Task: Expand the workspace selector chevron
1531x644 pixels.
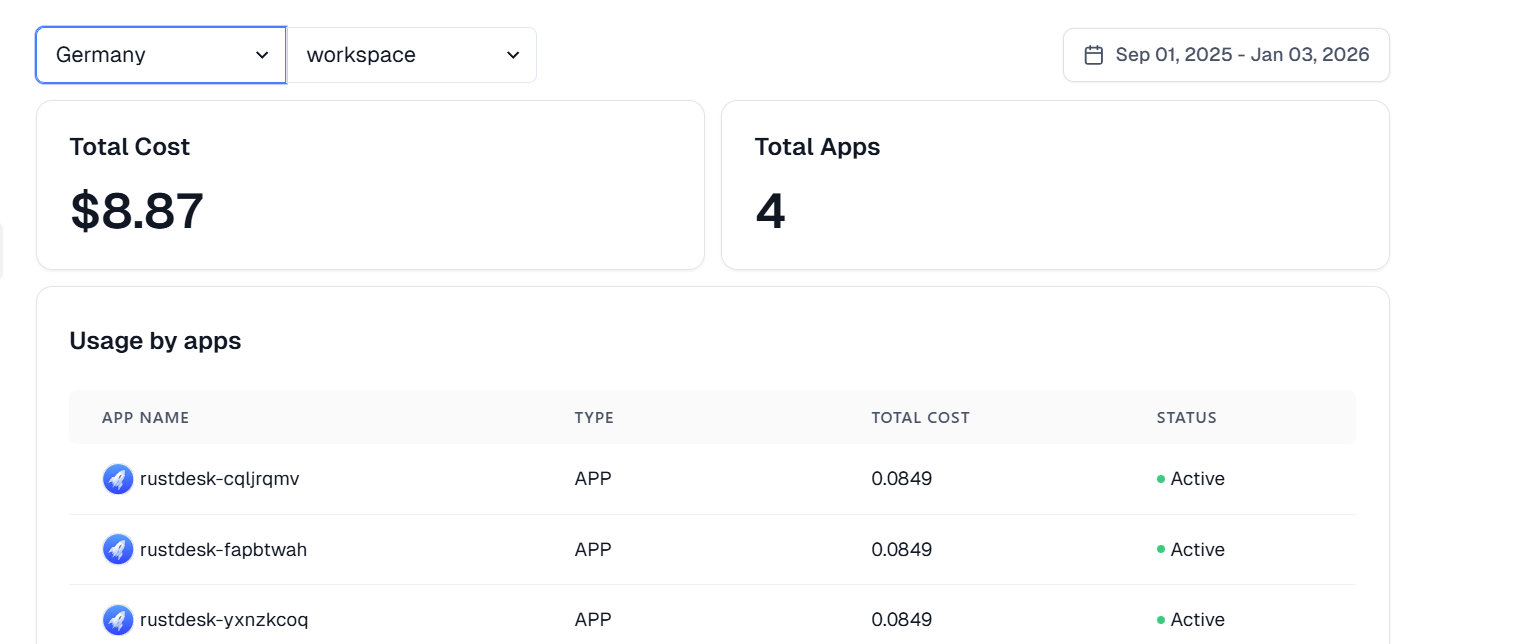Action: [513, 55]
